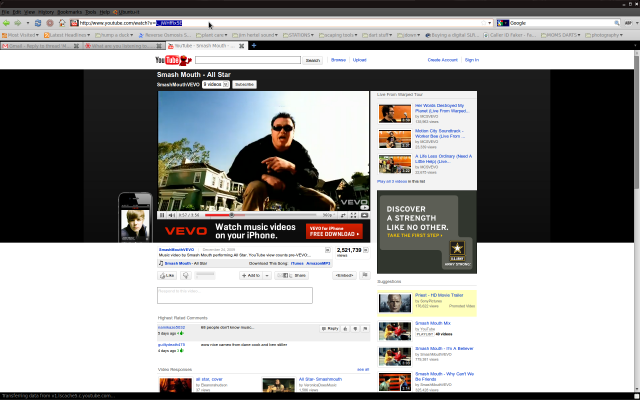Screen dimensions: 640x400
Task: Click see all video responses link
Action: pos(363,369)
